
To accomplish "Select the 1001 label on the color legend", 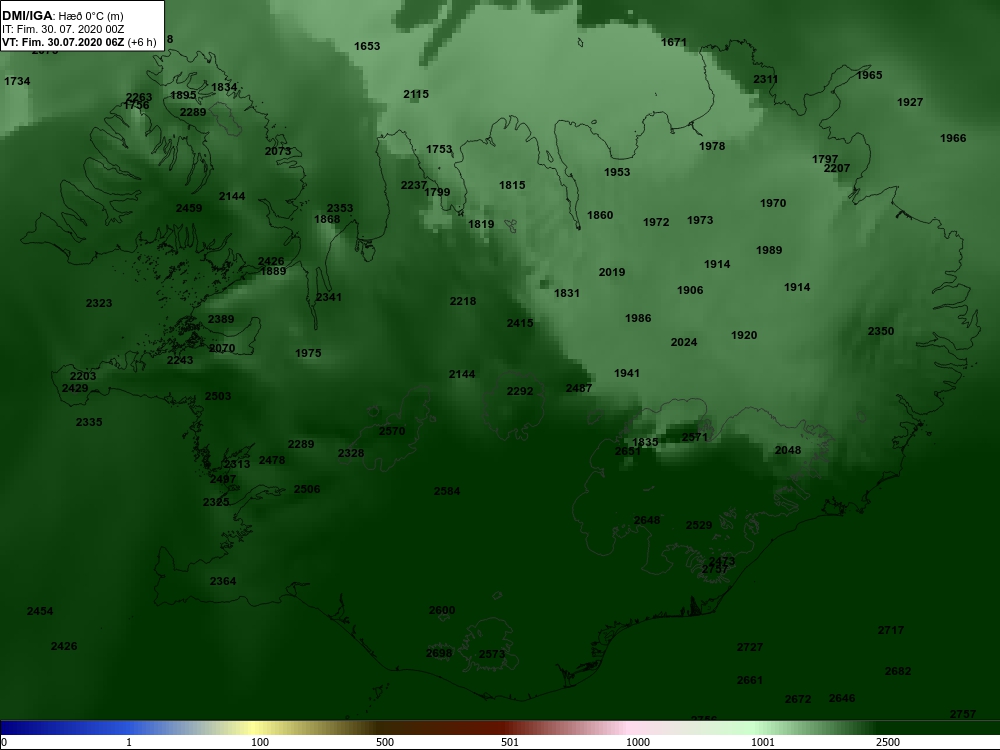I will [x=763, y=742].
